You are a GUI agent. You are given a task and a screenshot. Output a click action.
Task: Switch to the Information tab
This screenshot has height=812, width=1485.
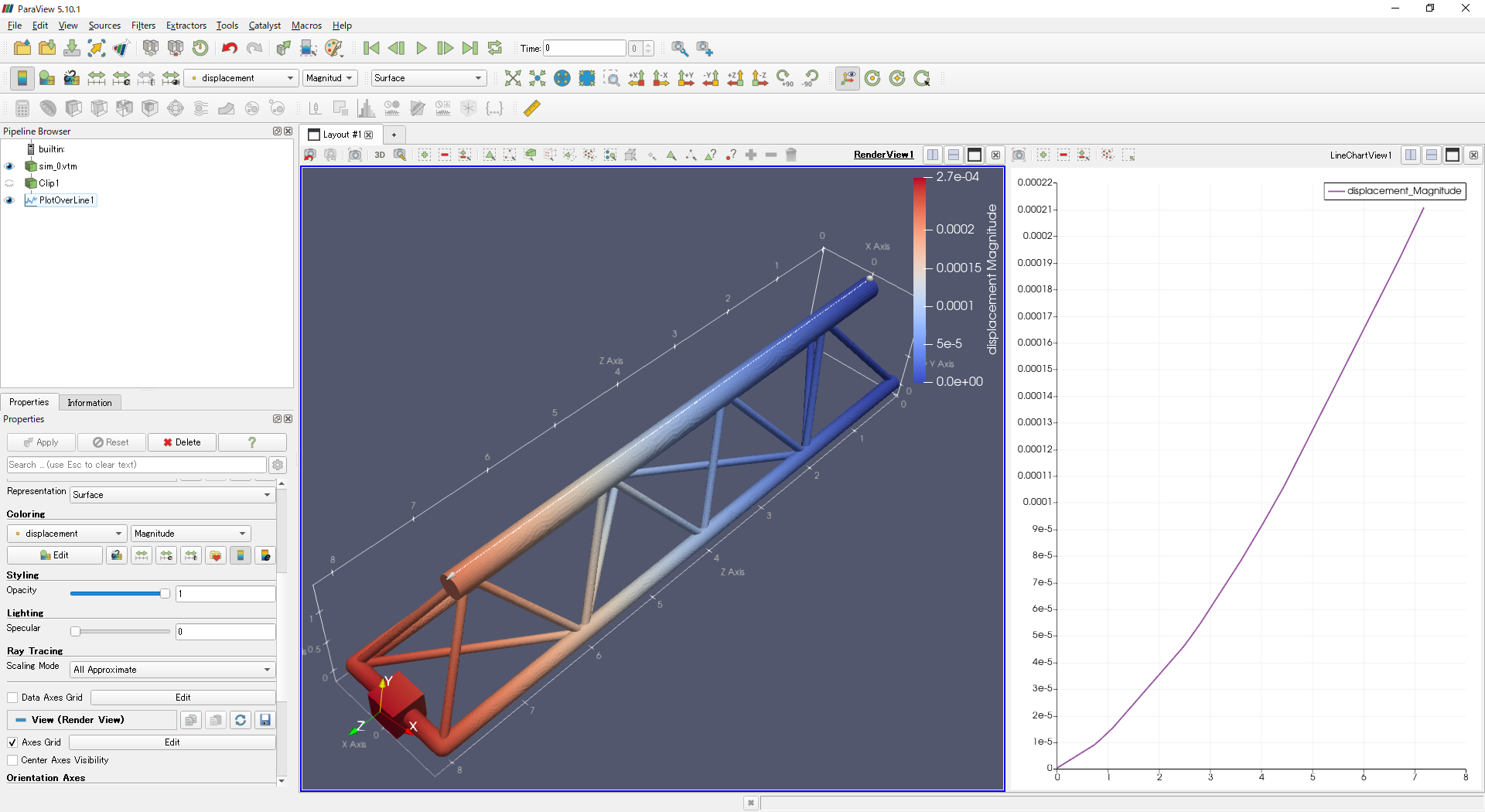90,403
